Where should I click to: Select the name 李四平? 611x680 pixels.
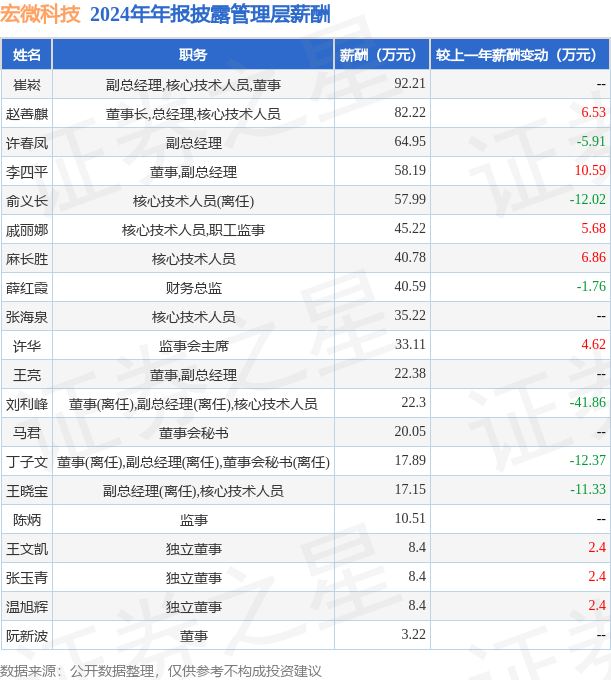click(x=26, y=172)
